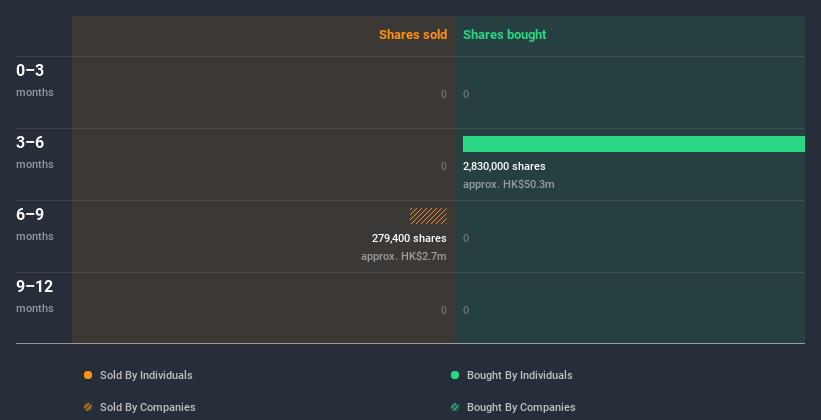The height and width of the screenshot is (420, 821).
Task: Click the 0–3 months shares bought zero
Action: tap(466, 94)
